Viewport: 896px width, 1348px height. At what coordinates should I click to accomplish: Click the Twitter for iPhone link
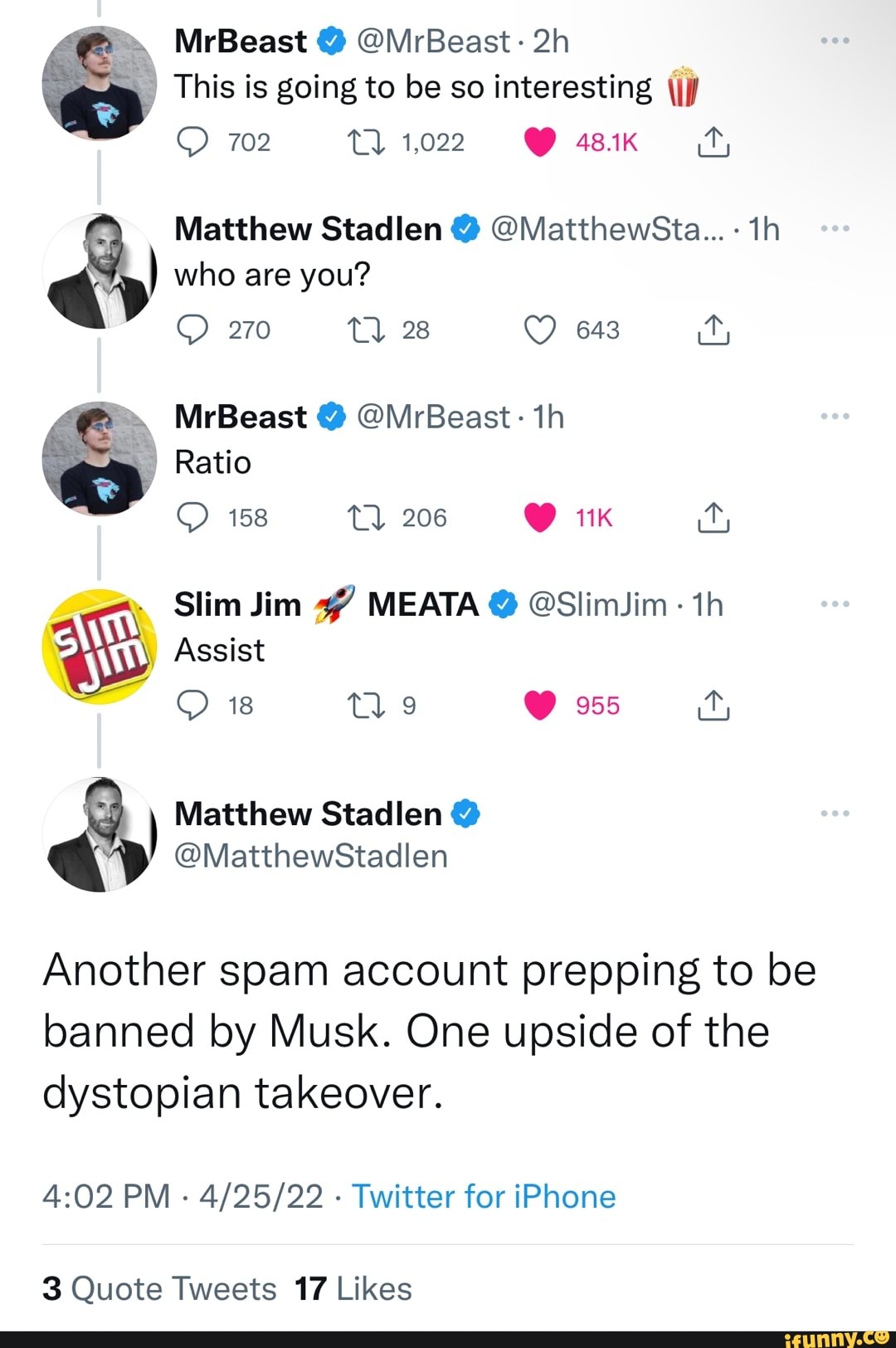tap(484, 1196)
